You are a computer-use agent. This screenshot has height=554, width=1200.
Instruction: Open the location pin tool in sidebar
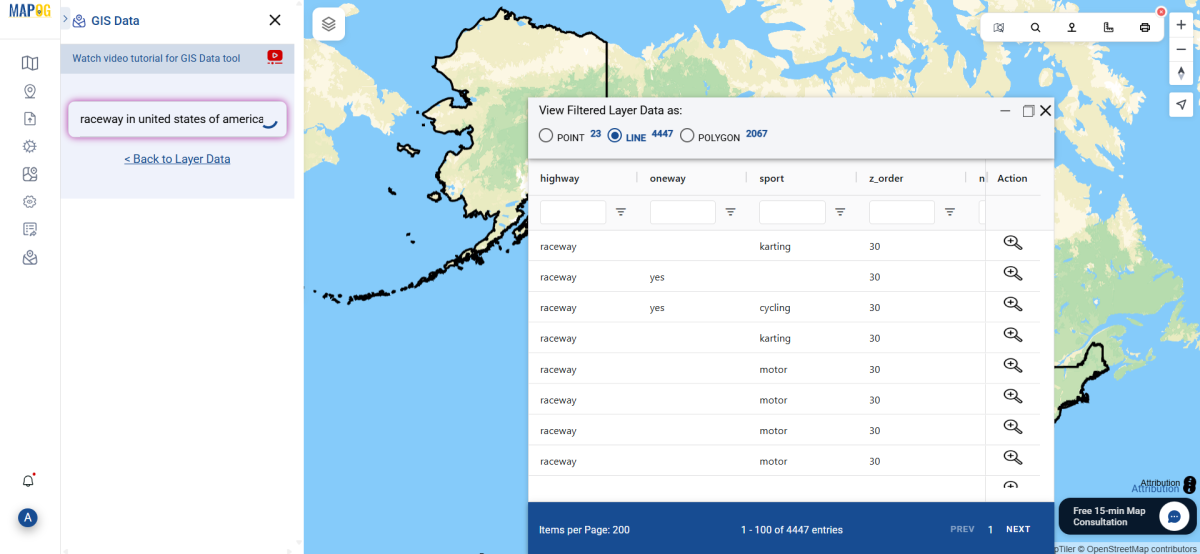(x=30, y=91)
